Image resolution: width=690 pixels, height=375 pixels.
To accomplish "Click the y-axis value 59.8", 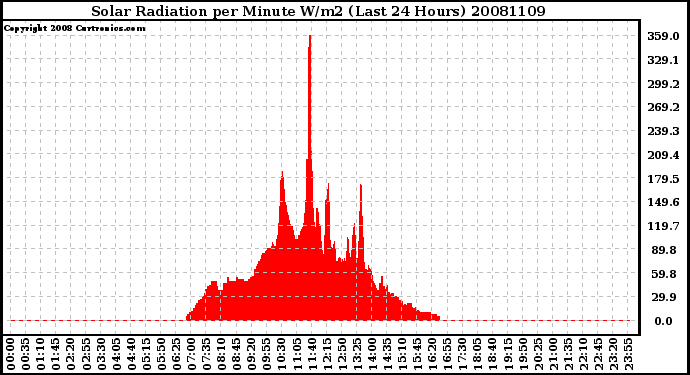I will point(664,274).
